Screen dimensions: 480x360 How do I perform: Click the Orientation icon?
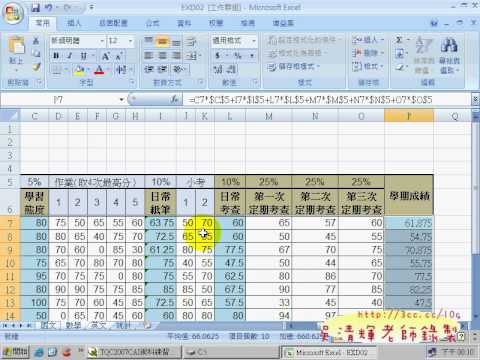click(178, 69)
